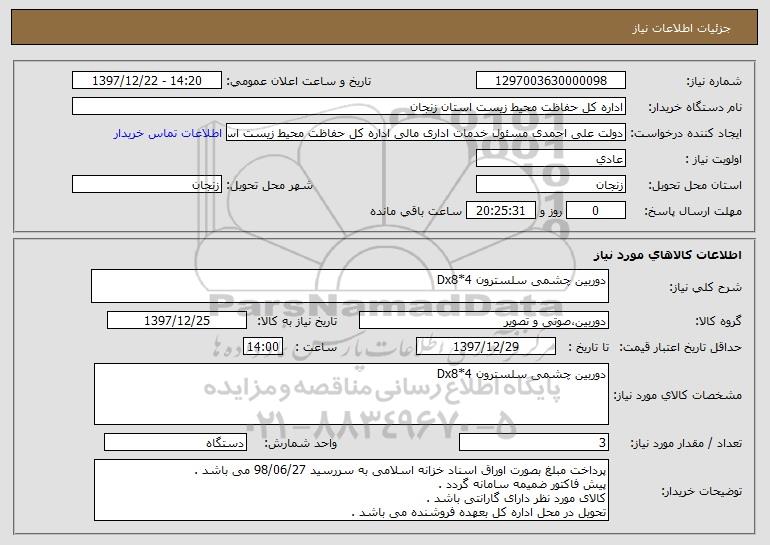
Task: Select the تاریخ نیاز به کالا field 1397/12/25
Action: point(177,320)
